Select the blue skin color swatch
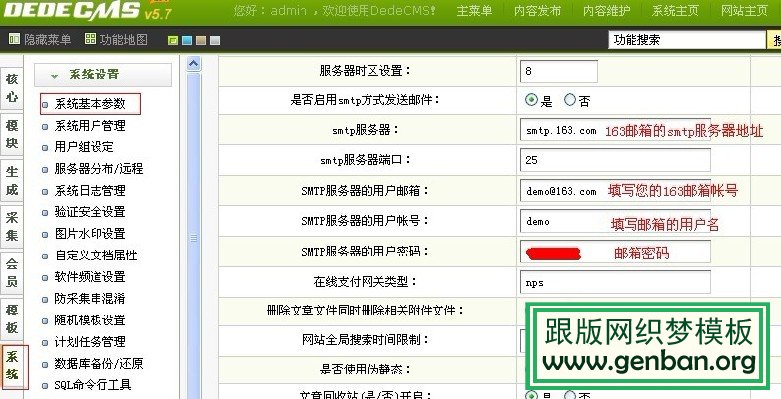 click(x=187, y=41)
